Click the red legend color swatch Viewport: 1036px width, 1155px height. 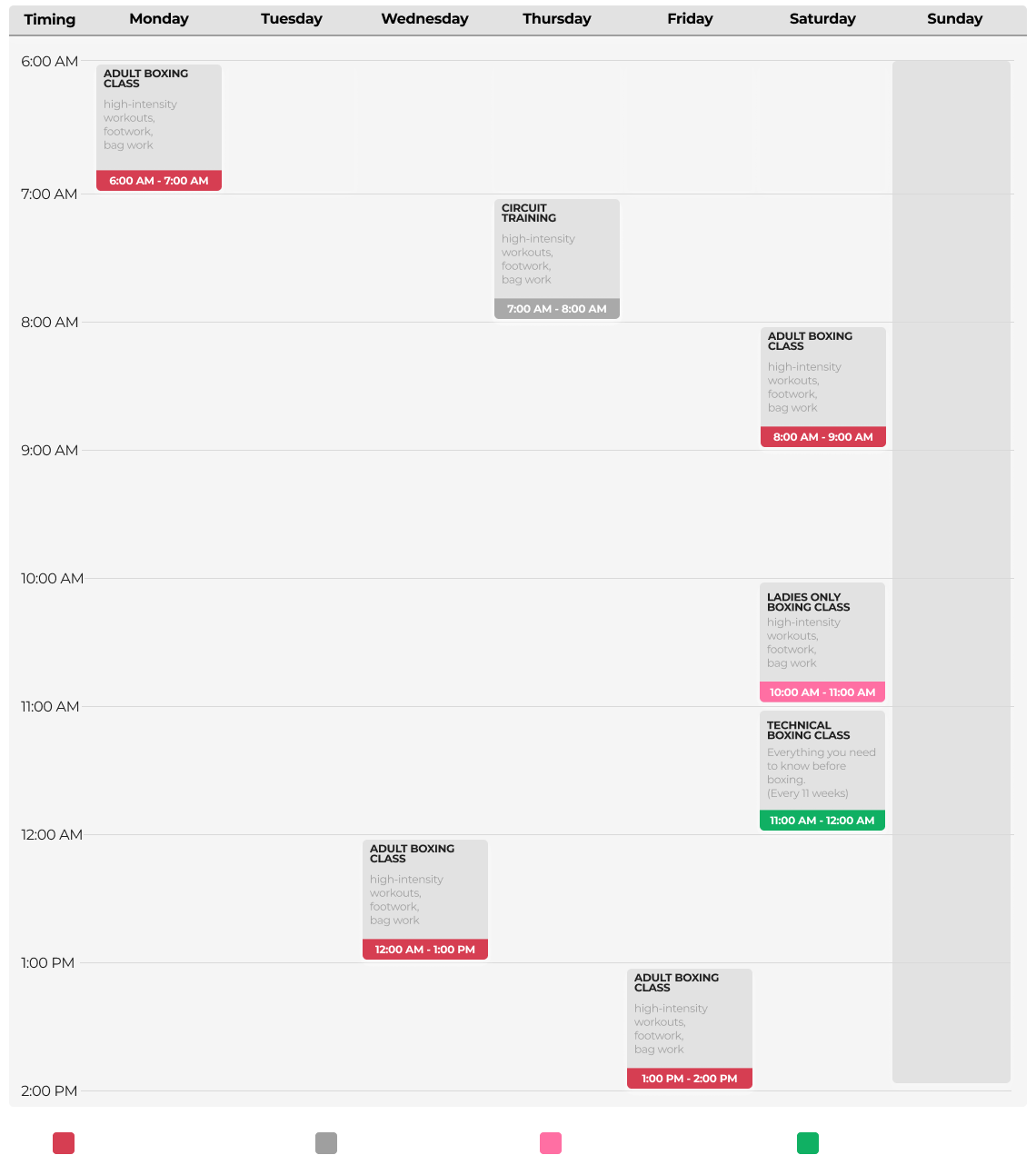point(64,1143)
